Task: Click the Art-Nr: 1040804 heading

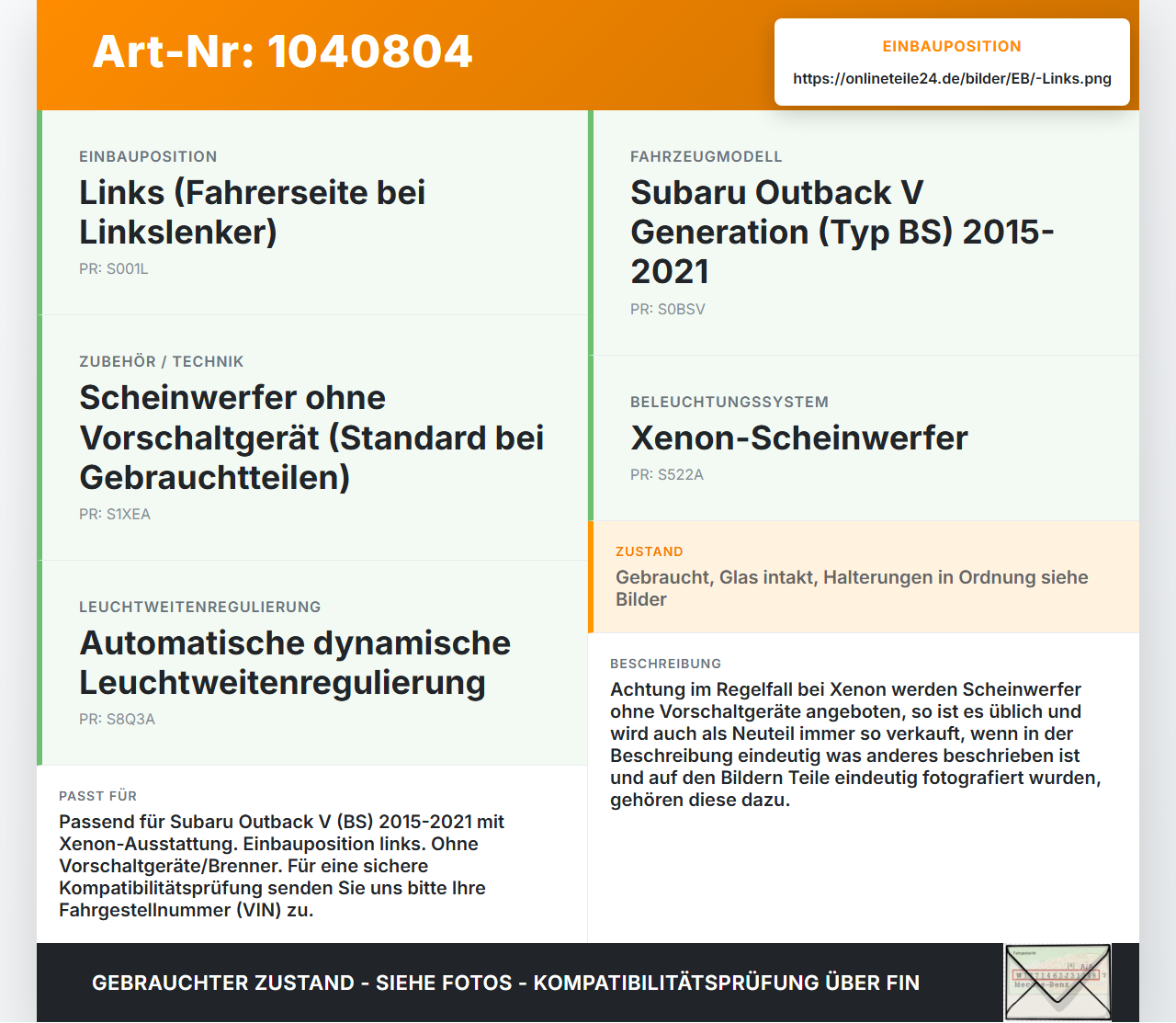Action: pos(282,51)
